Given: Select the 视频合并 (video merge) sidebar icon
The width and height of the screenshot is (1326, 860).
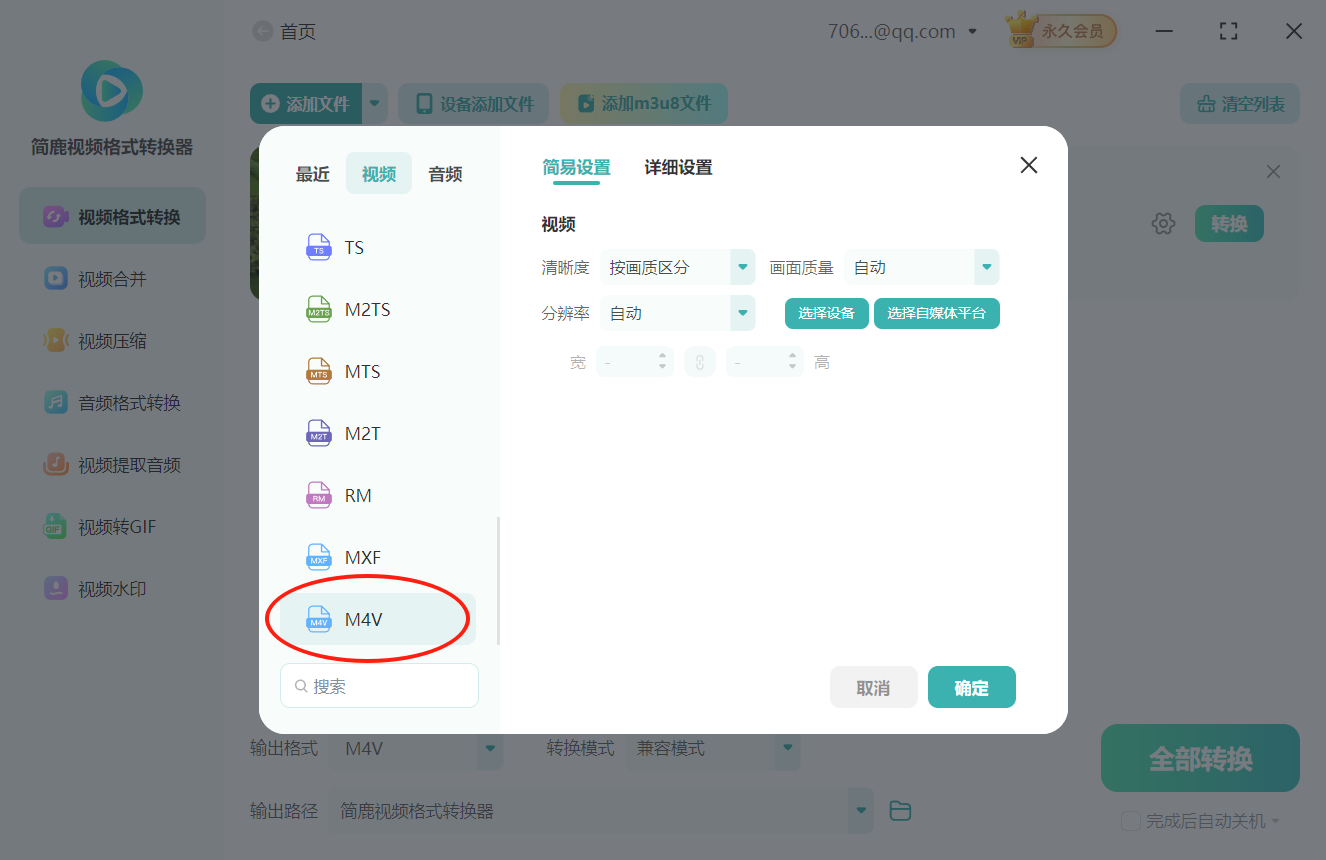Looking at the screenshot, I should click(112, 278).
